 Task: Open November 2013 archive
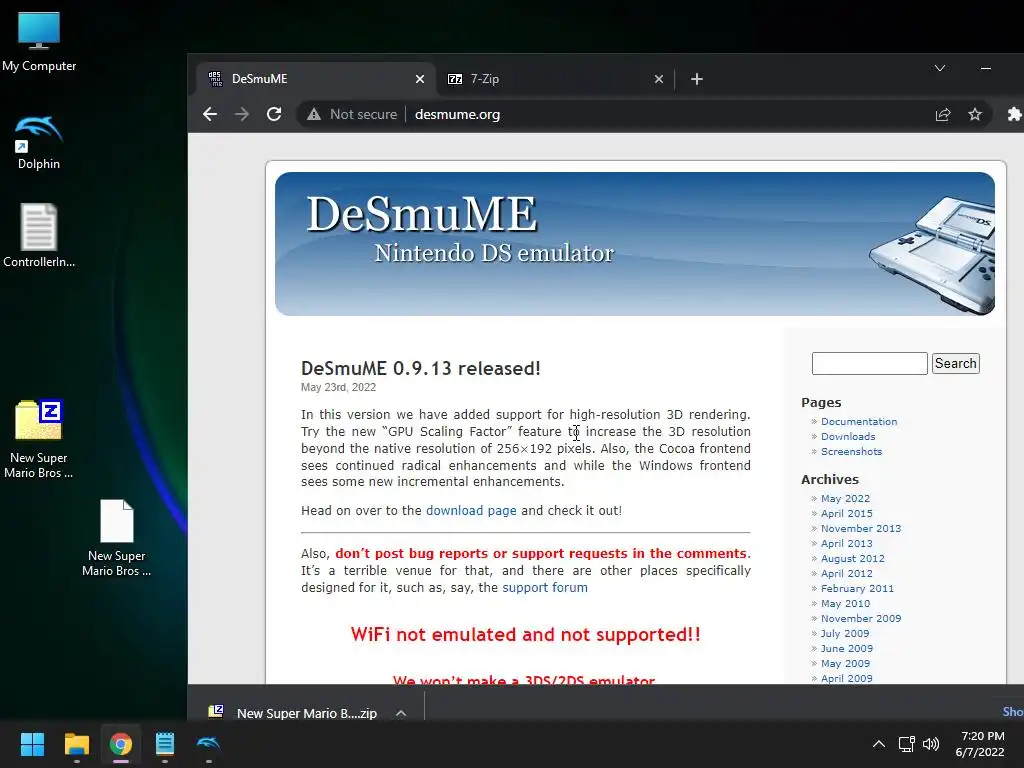tap(861, 529)
